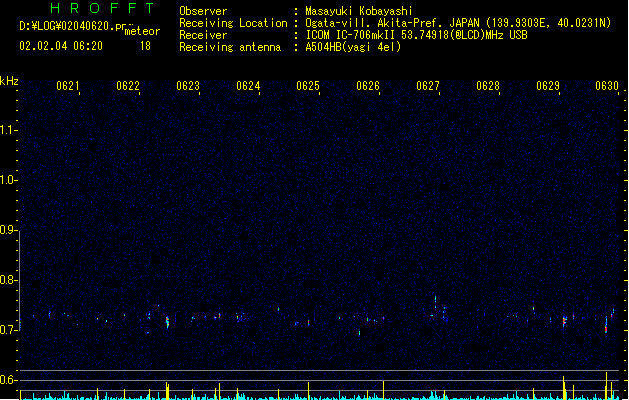Click receiver ICOM IC-706mkII frequency text

click(x=416, y=35)
